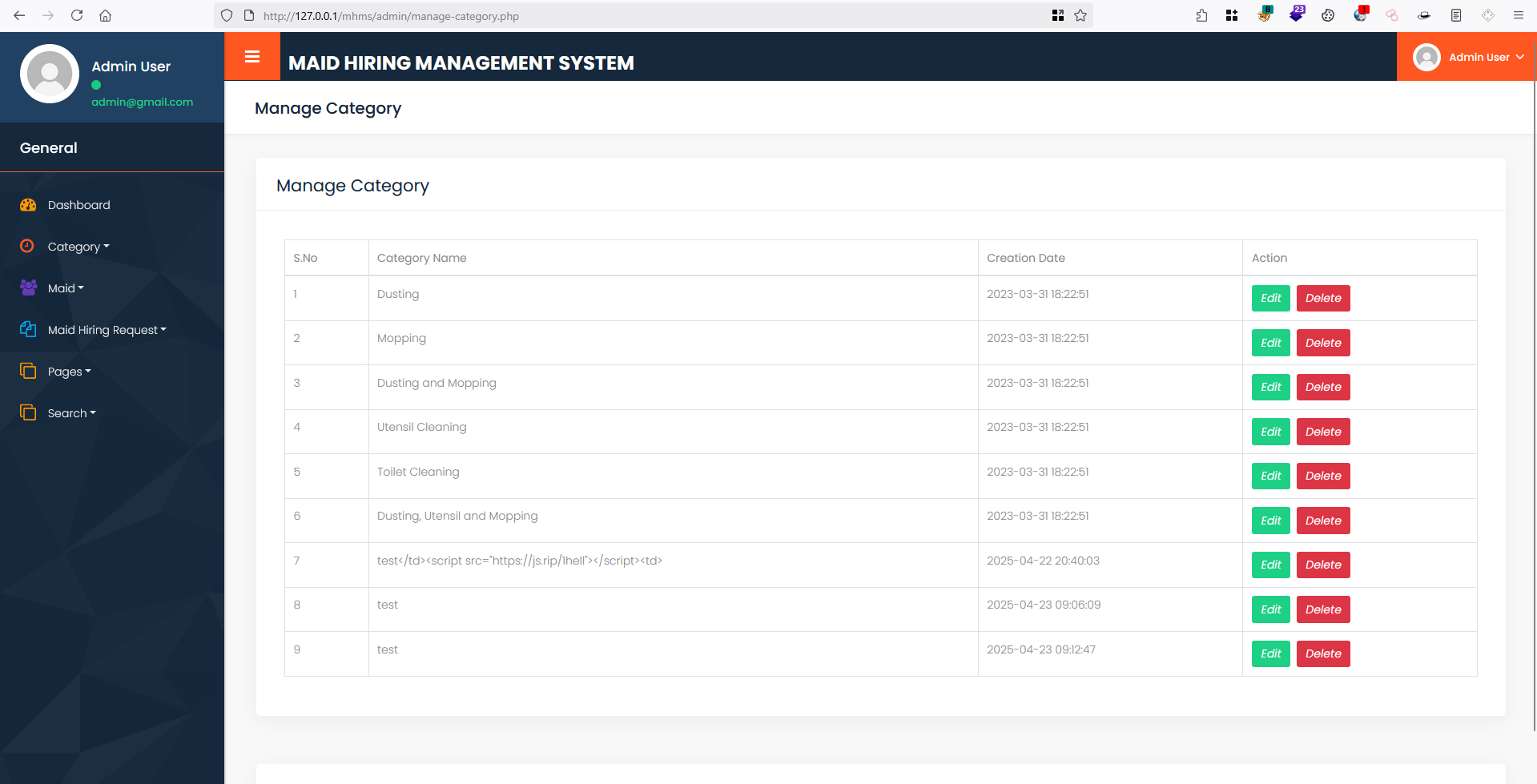Edit the test category in row 9
Image resolution: width=1537 pixels, height=784 pixels.
click(x=1271, y=653)
